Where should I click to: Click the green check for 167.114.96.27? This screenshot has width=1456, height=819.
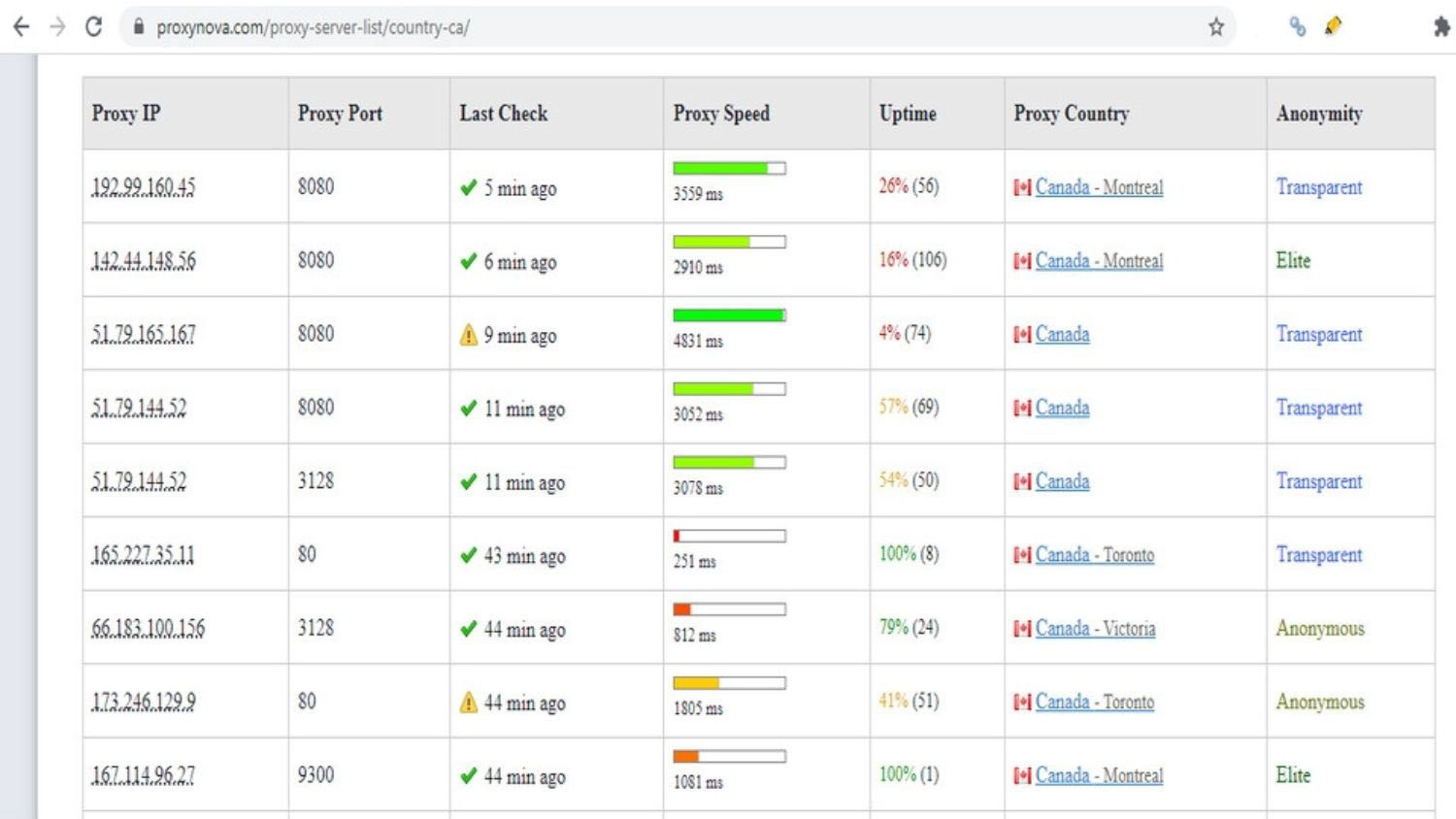tap(469, 776)
